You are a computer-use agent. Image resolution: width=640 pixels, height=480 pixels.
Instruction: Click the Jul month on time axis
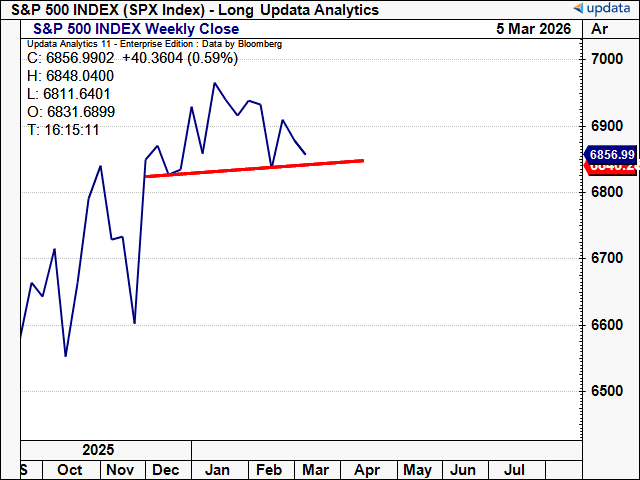[514, 469]
